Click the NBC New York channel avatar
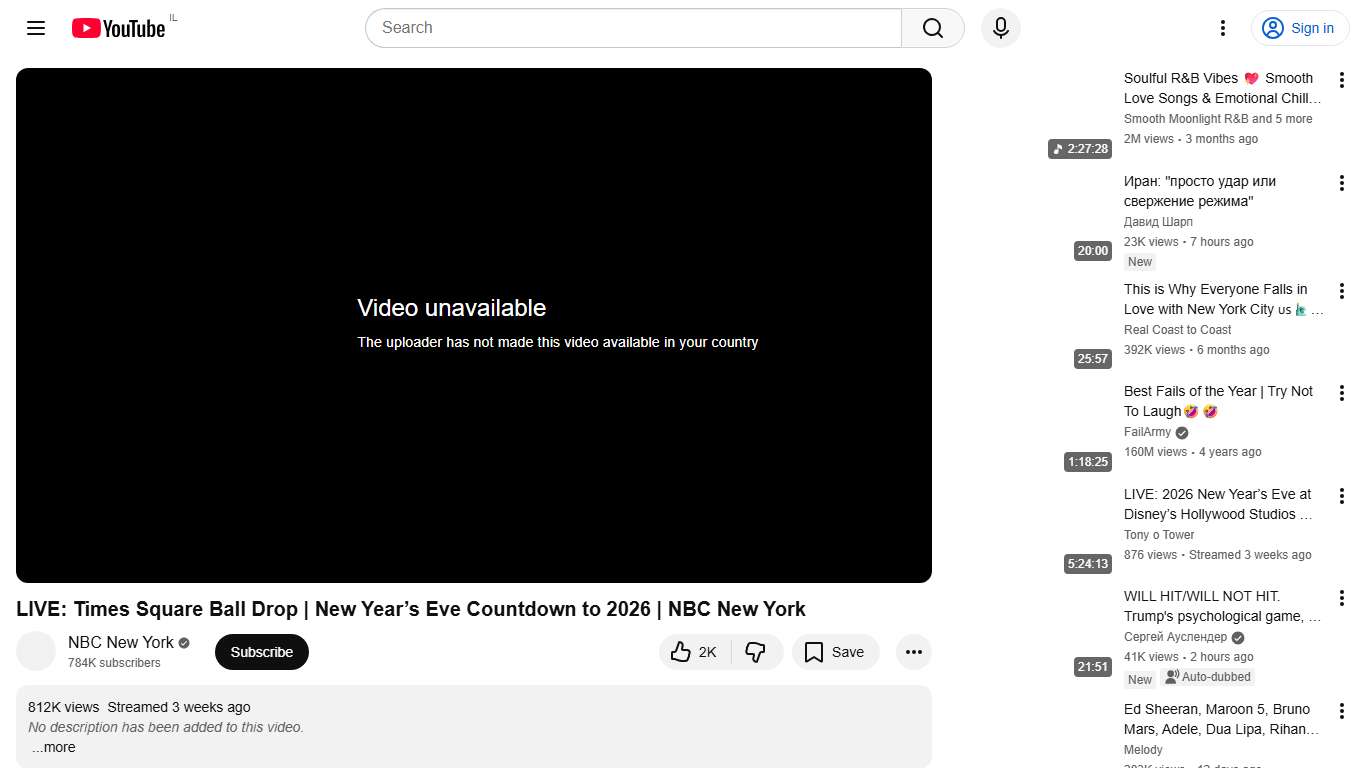The width and height of the screenshot is (1366, 768). (x=36, y=651)
